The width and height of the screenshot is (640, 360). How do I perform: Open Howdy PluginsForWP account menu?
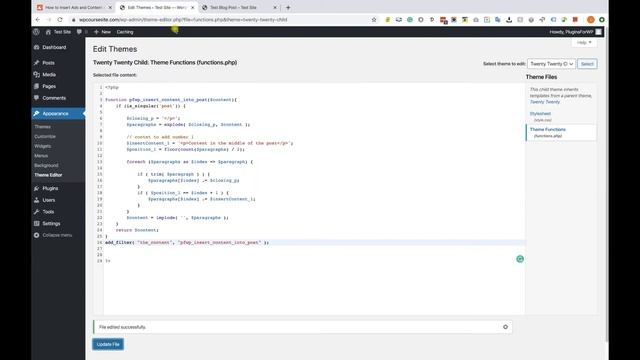[575, 32]
